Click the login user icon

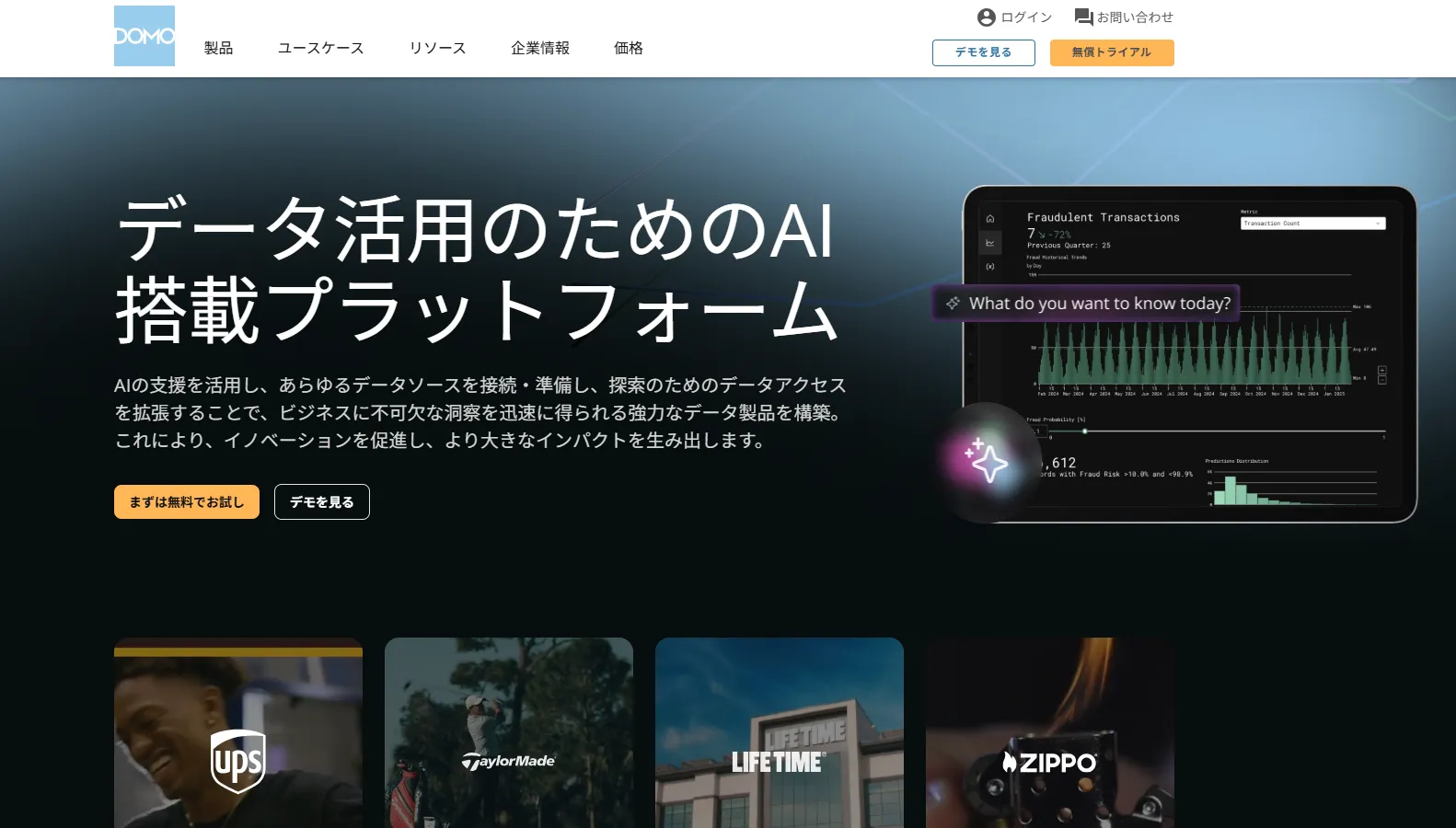(x=987, y=17)
